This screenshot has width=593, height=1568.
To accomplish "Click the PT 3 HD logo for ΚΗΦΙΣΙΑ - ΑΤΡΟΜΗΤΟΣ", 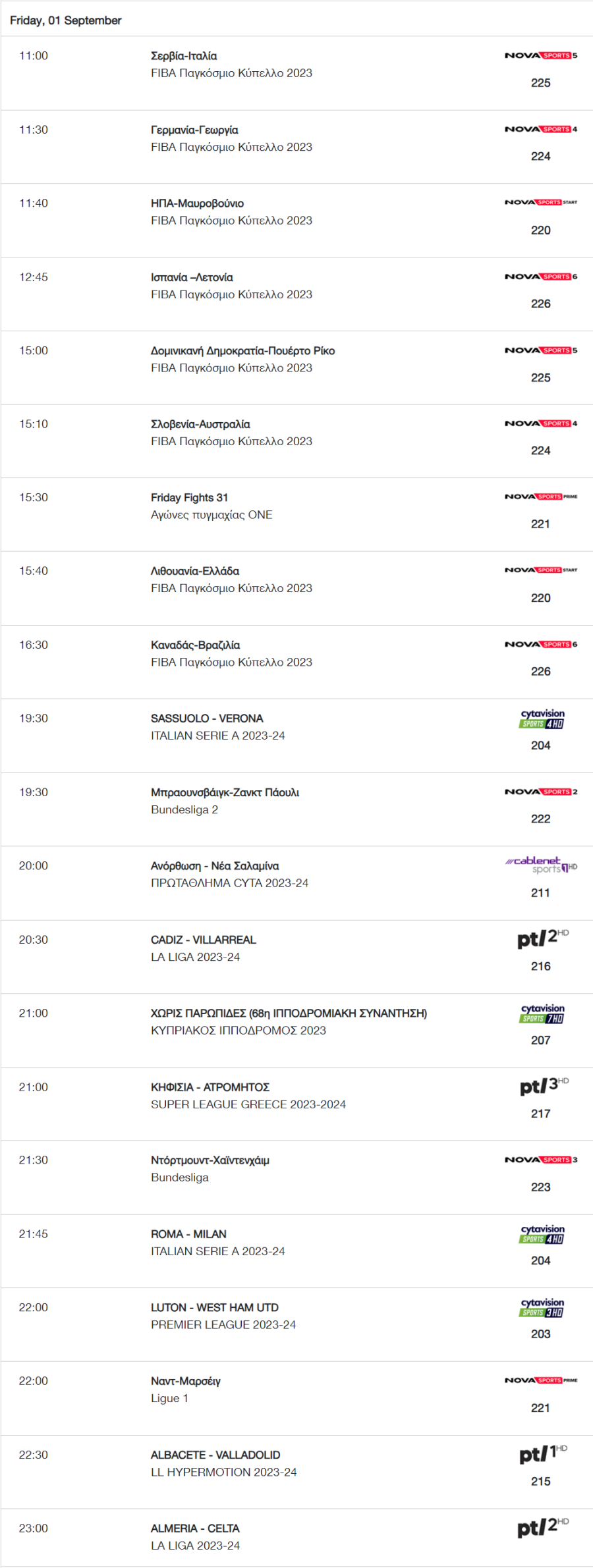I will pos(544,1086).
